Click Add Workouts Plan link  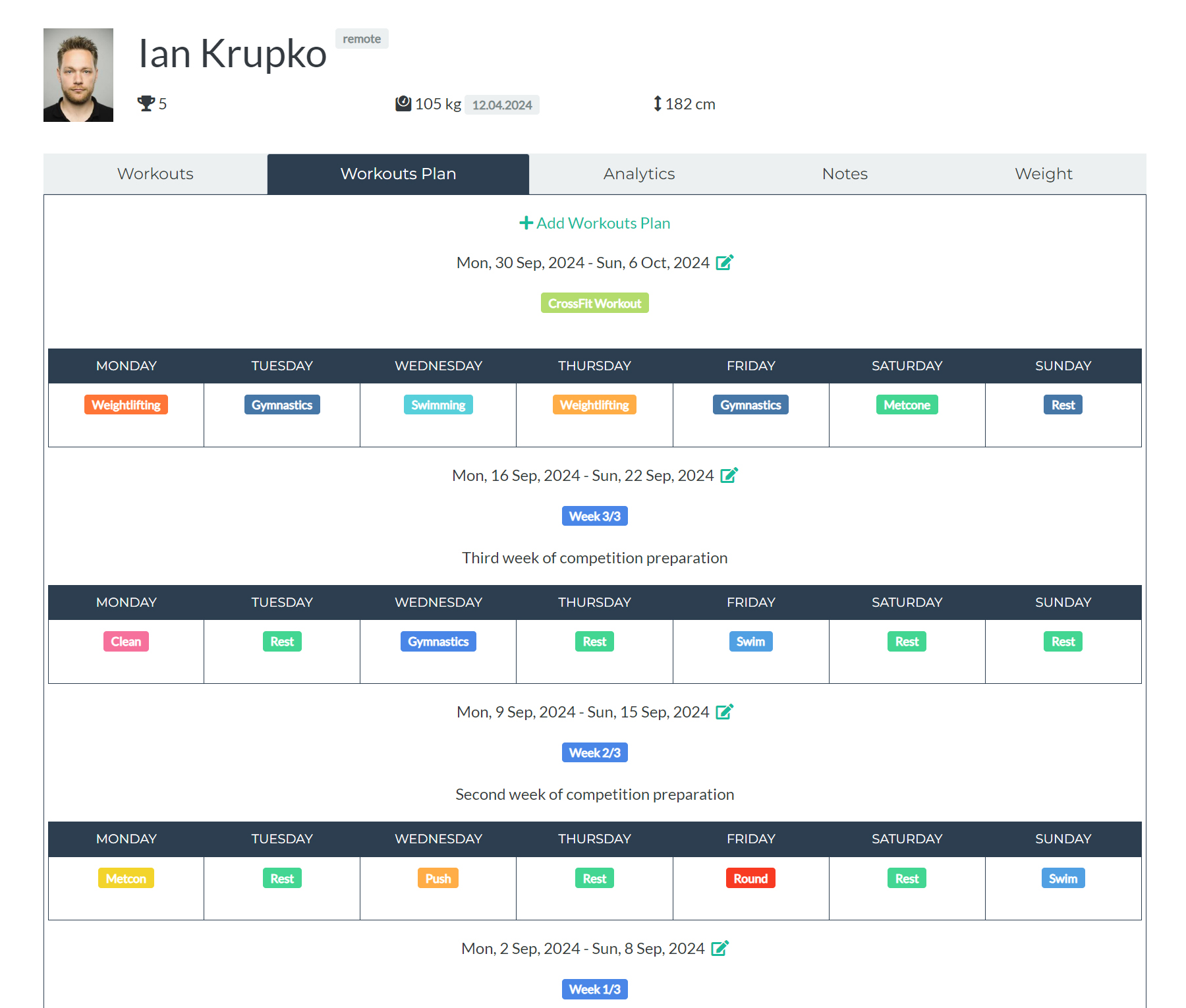595,223
